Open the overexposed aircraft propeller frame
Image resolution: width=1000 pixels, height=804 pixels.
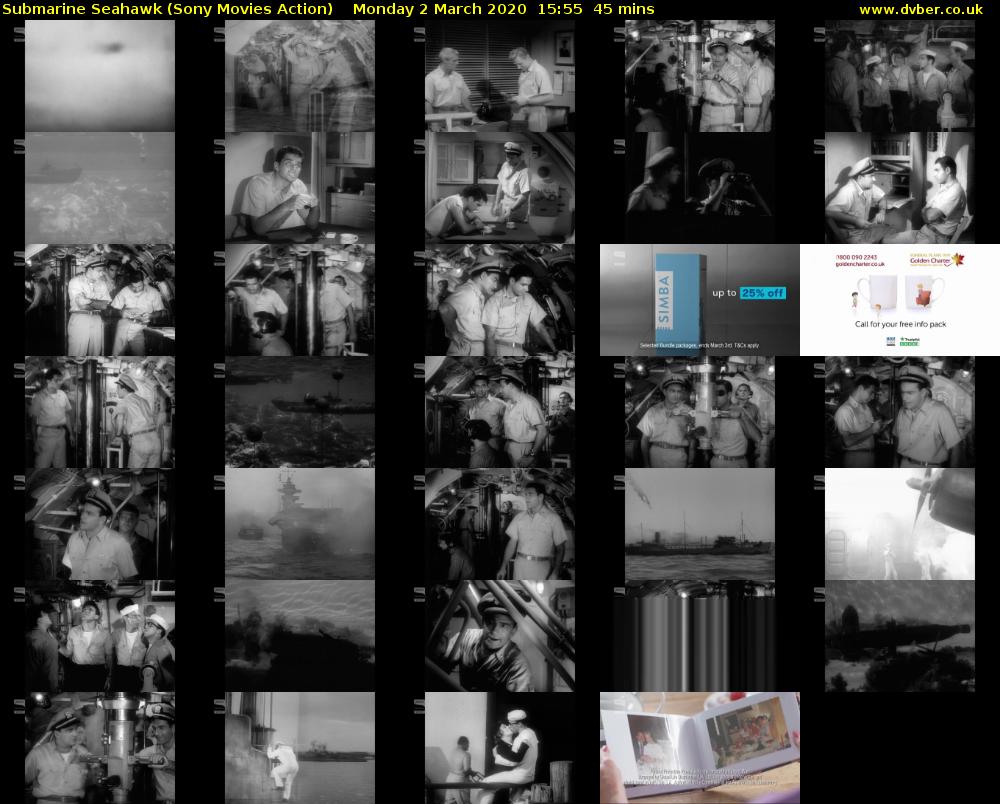click(900, 524)
